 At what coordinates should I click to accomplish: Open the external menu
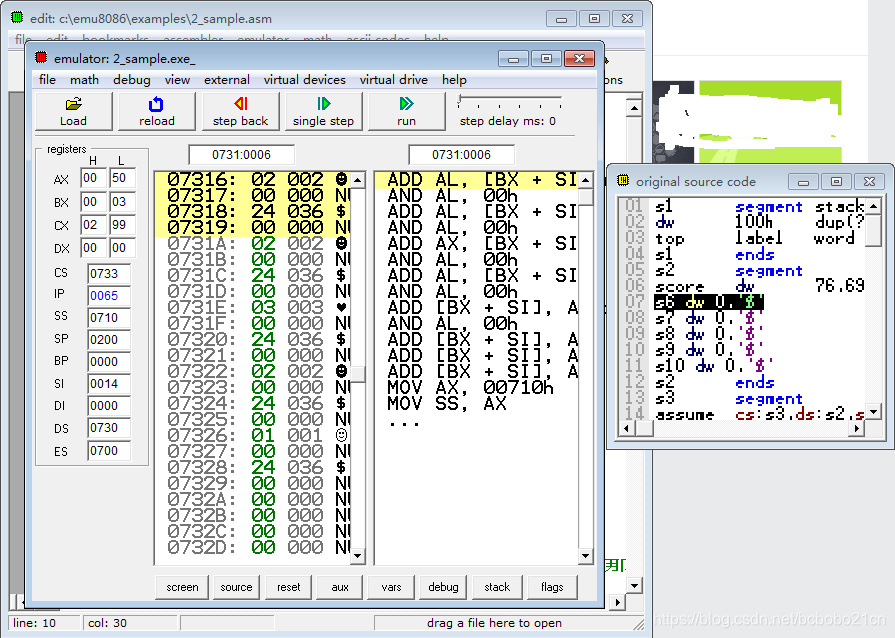(227, 80)
